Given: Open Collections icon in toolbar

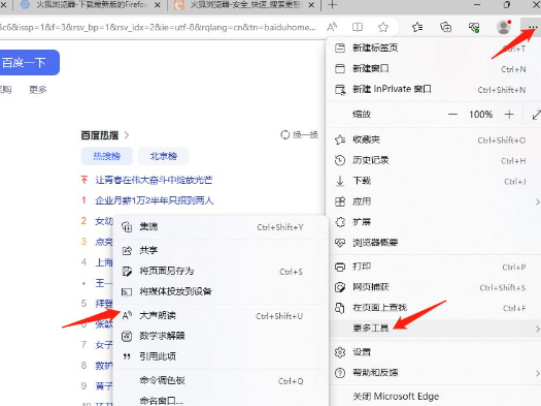Looking at the screenshot, I should click(x=446, y=27).
